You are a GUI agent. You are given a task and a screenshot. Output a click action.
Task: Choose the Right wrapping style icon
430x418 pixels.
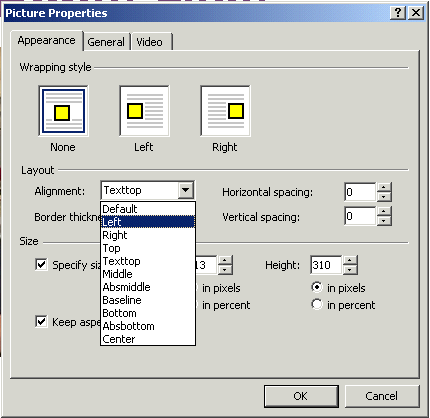[225, 111]
